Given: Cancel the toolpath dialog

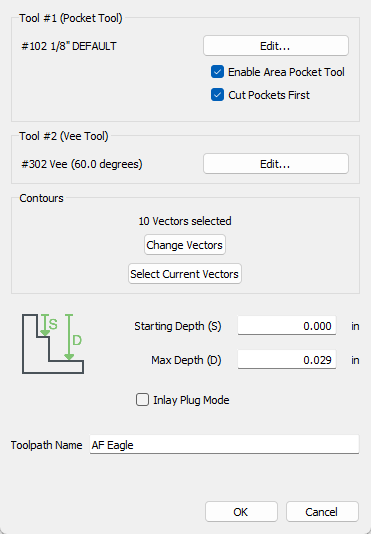Looking at the screenshot, I should 322,512.
